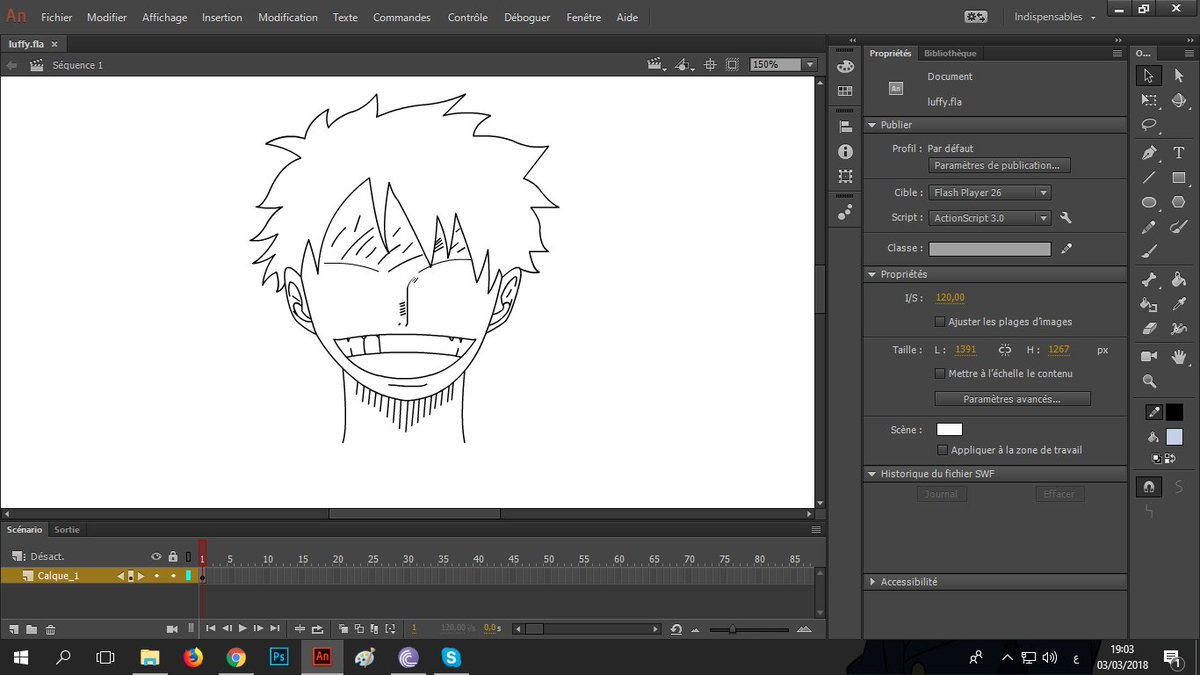1200x675 pixels.
Task: Enable Mettre à l'échelle le contenu
Action: pos(939,373)
